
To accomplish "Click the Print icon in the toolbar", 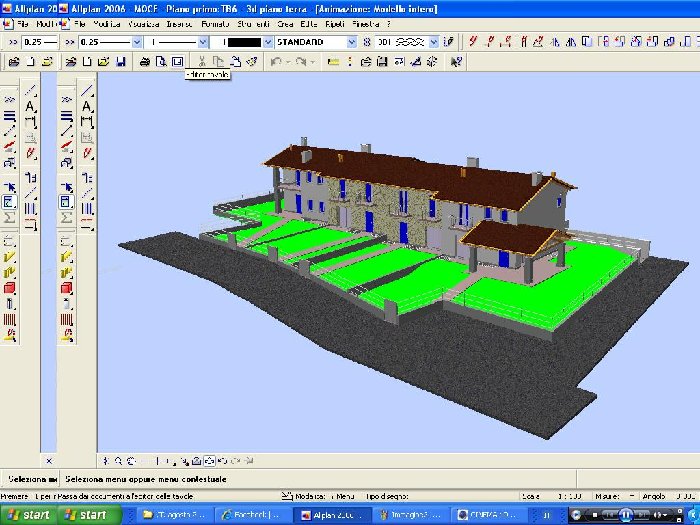I will tap(144, 62).
